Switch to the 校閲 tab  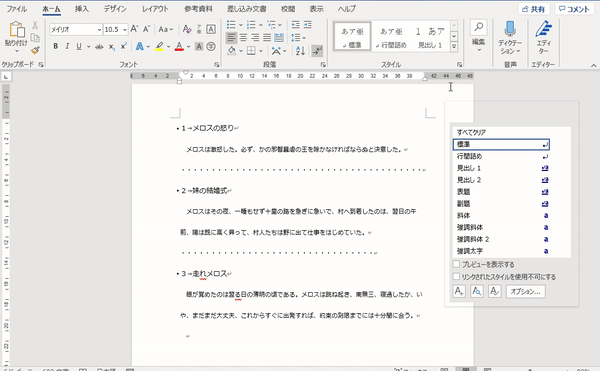(x=288, y=8)
